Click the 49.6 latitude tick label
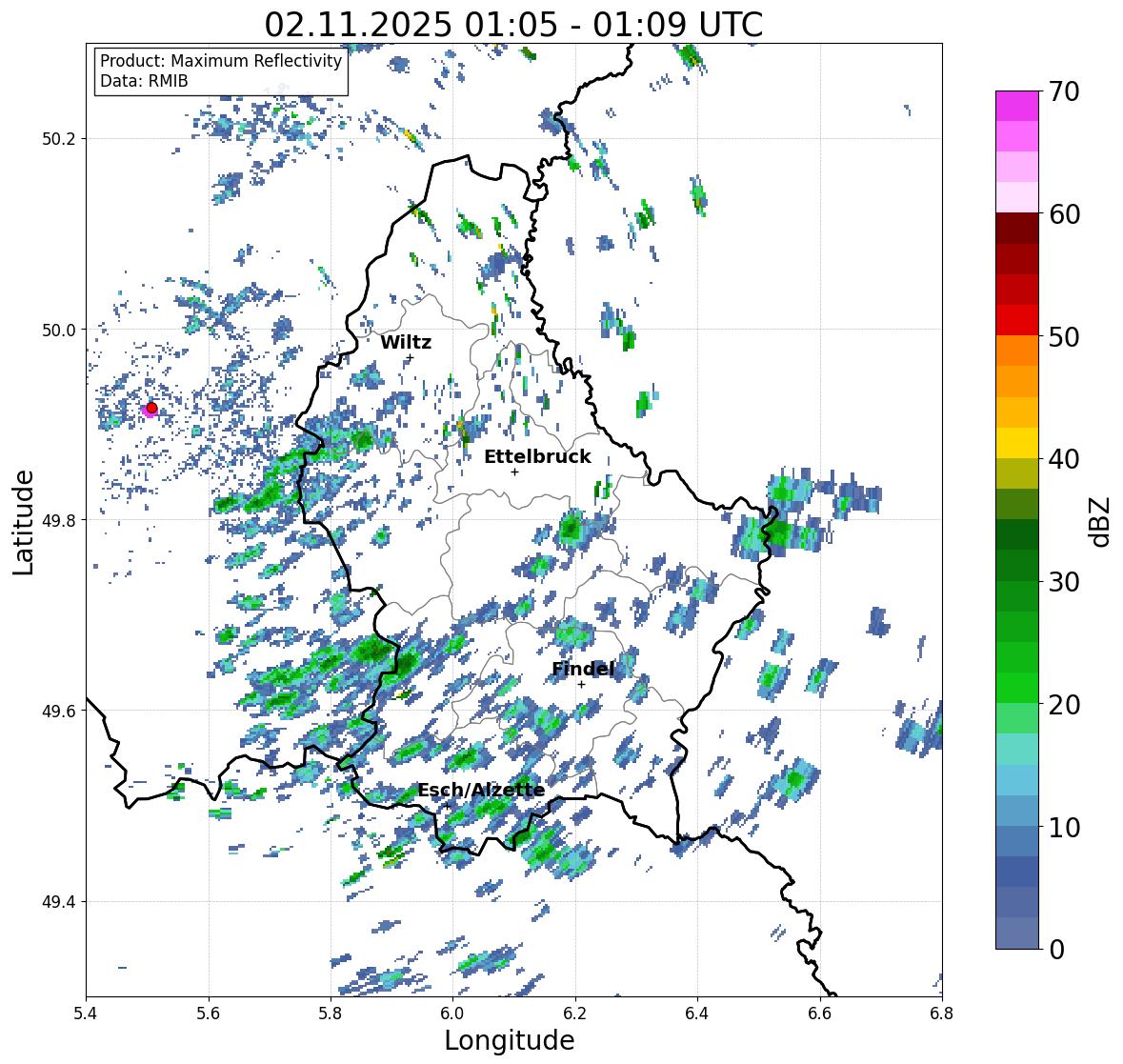Screen dimensions: 1123x1064 click(x=59, y=711)
